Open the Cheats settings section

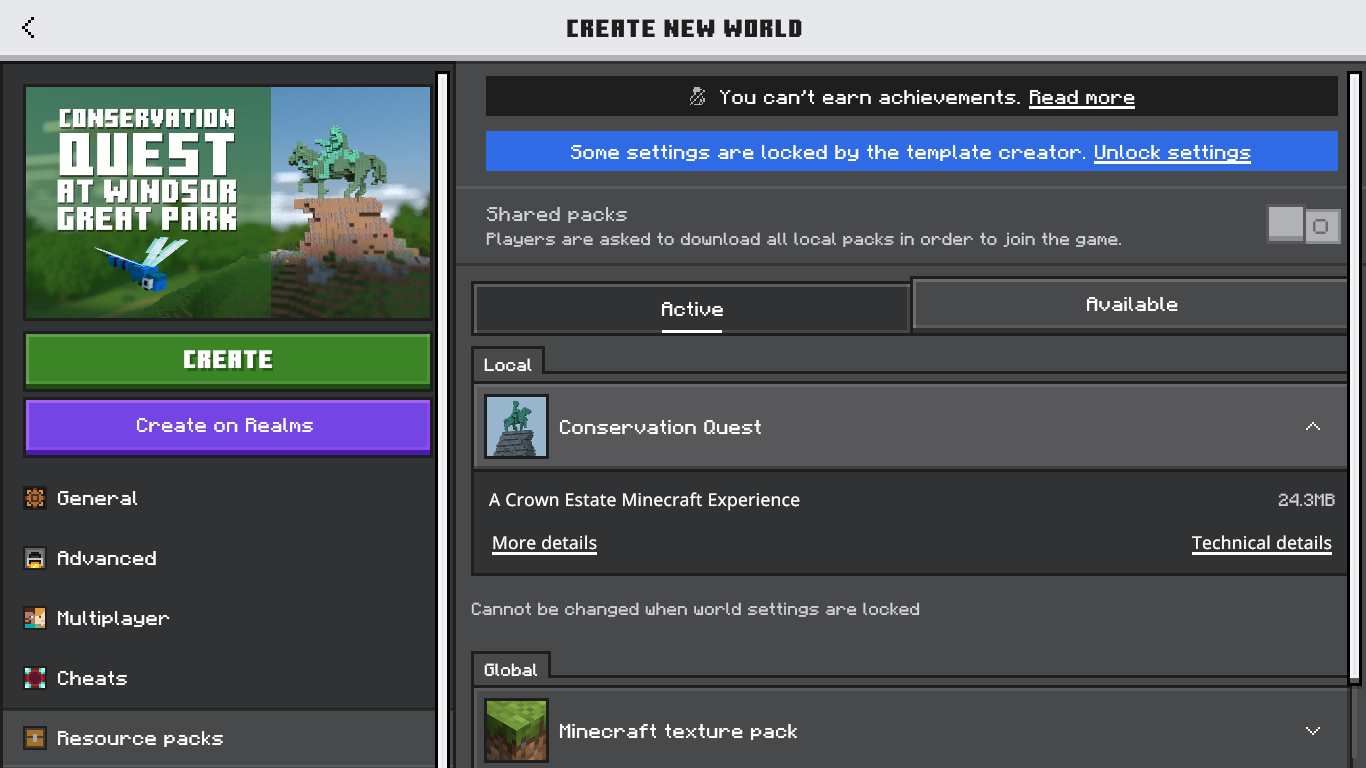click(x=218, y=678)
